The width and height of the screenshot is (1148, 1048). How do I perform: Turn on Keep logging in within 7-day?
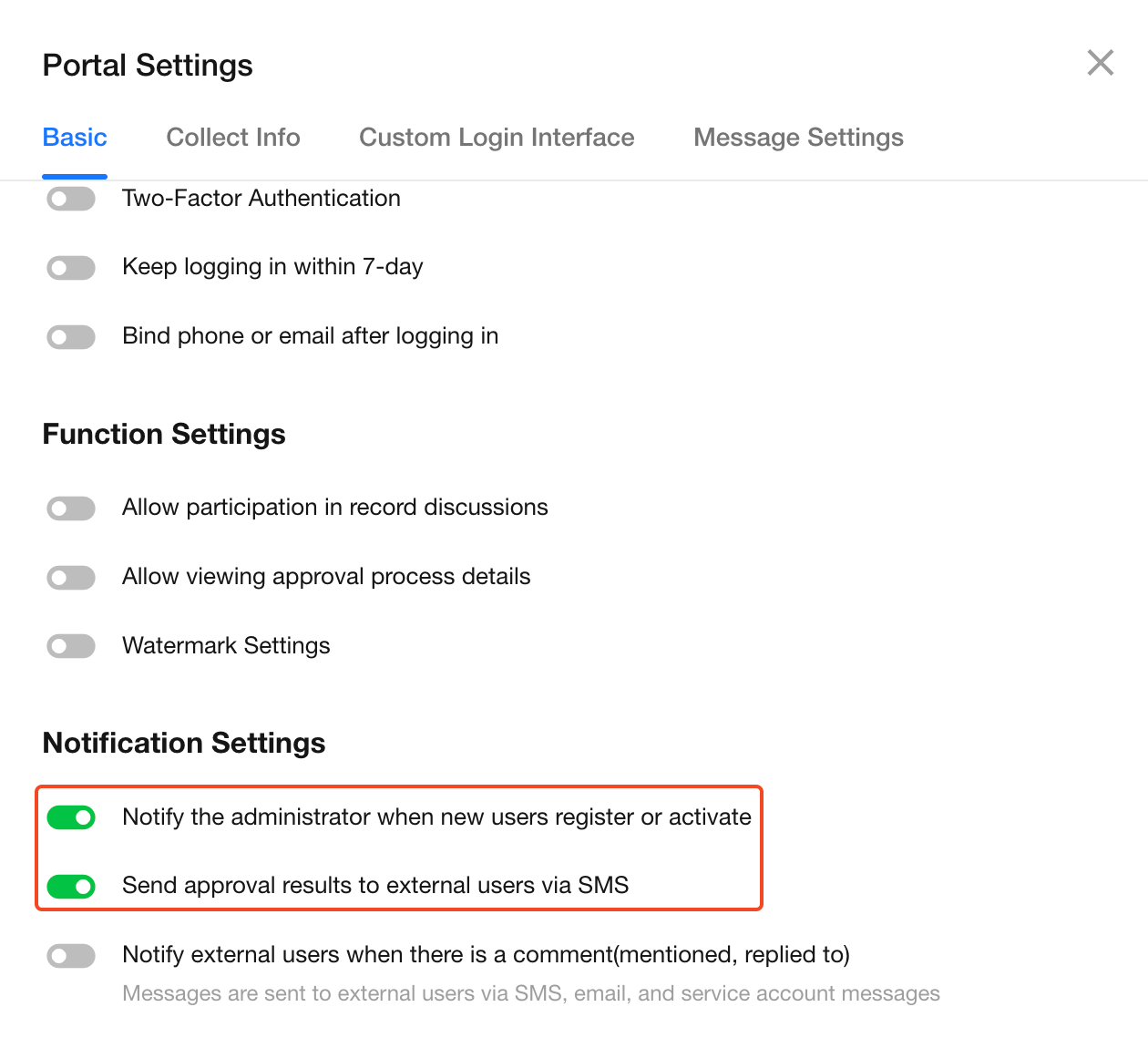pos(71,268)
